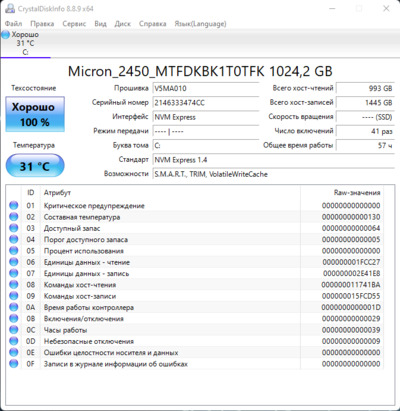Open the Файл menu
The image size is (400, 411).
(x=14, y=24)
